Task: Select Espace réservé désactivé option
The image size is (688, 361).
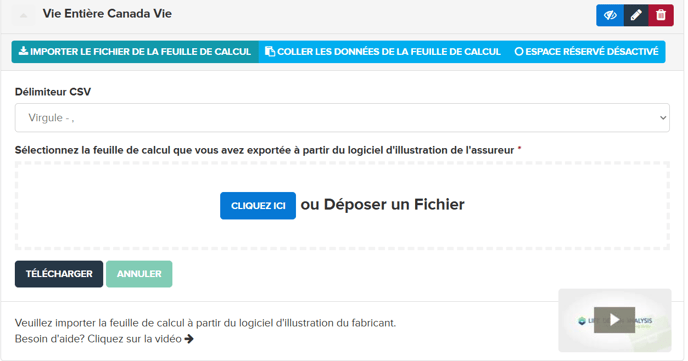Action: tap(586, 52)
